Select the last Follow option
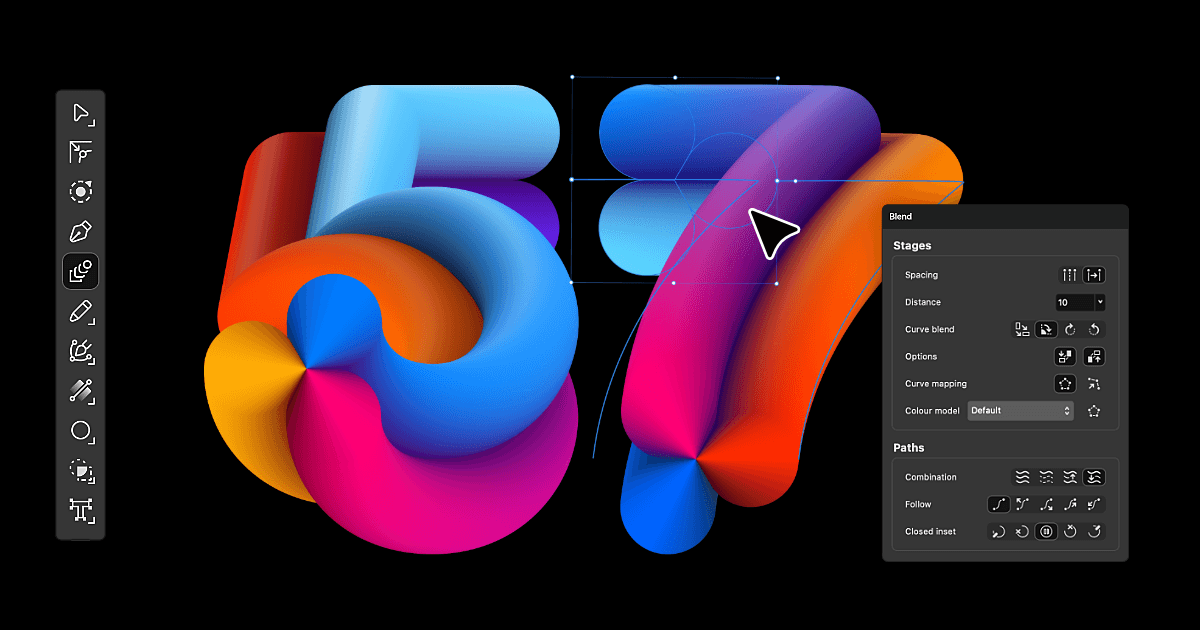1200x630 pixels. [x=1094, y=504]
